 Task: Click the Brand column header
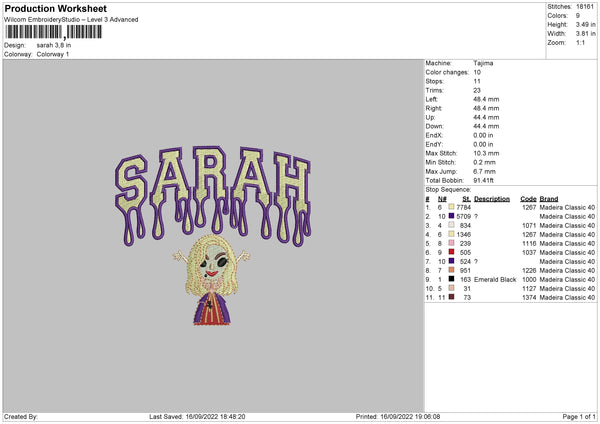pyautogui.click(x=549, y=199)
